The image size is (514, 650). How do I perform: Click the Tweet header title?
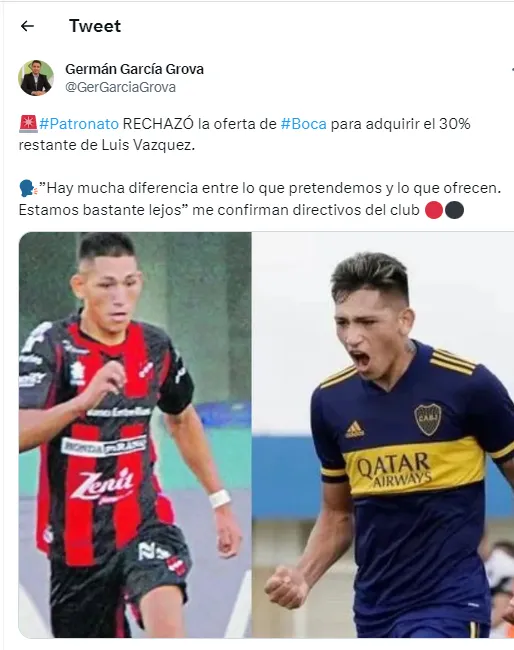pyautogui.click(x=95, y=26)
